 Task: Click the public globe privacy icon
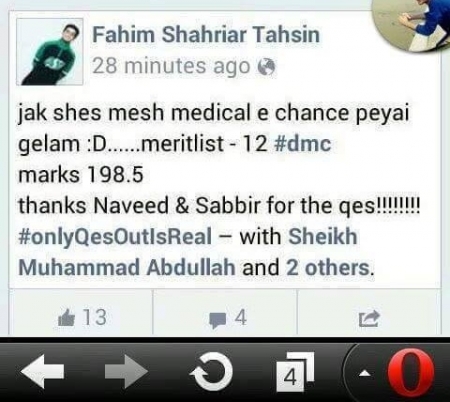(267, 67)
